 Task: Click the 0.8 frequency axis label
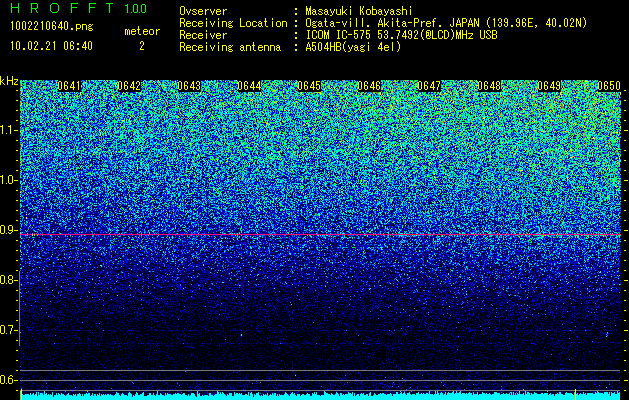click(x=7, y=280)
